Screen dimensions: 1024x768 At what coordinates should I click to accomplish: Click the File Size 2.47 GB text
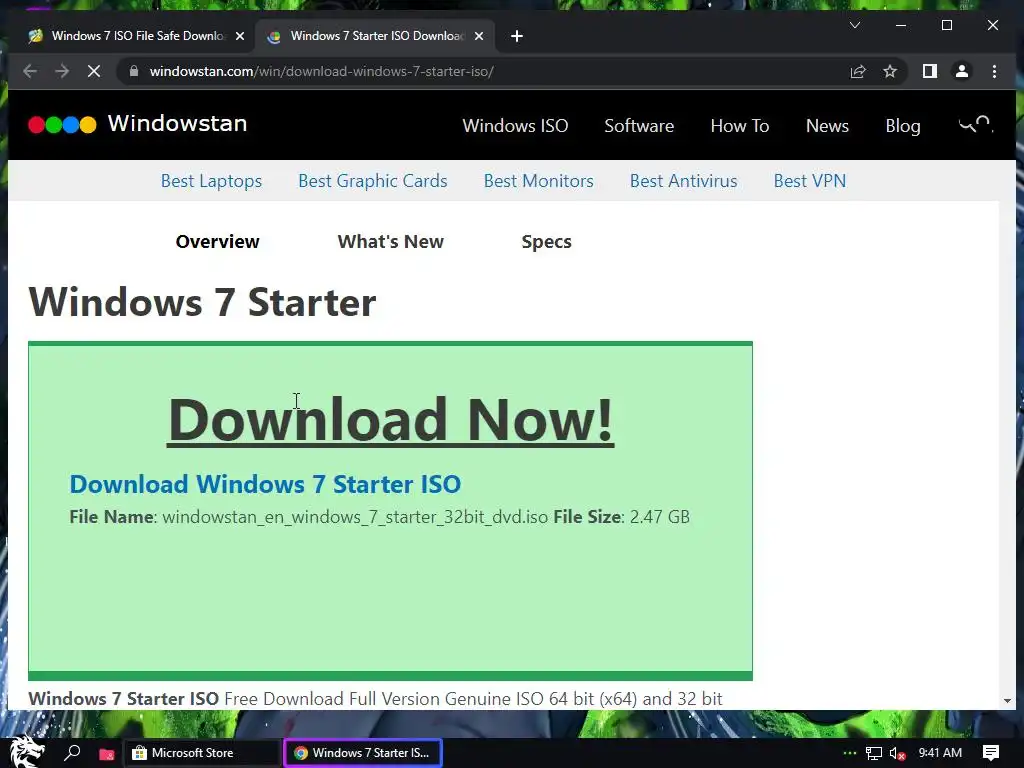621,517
